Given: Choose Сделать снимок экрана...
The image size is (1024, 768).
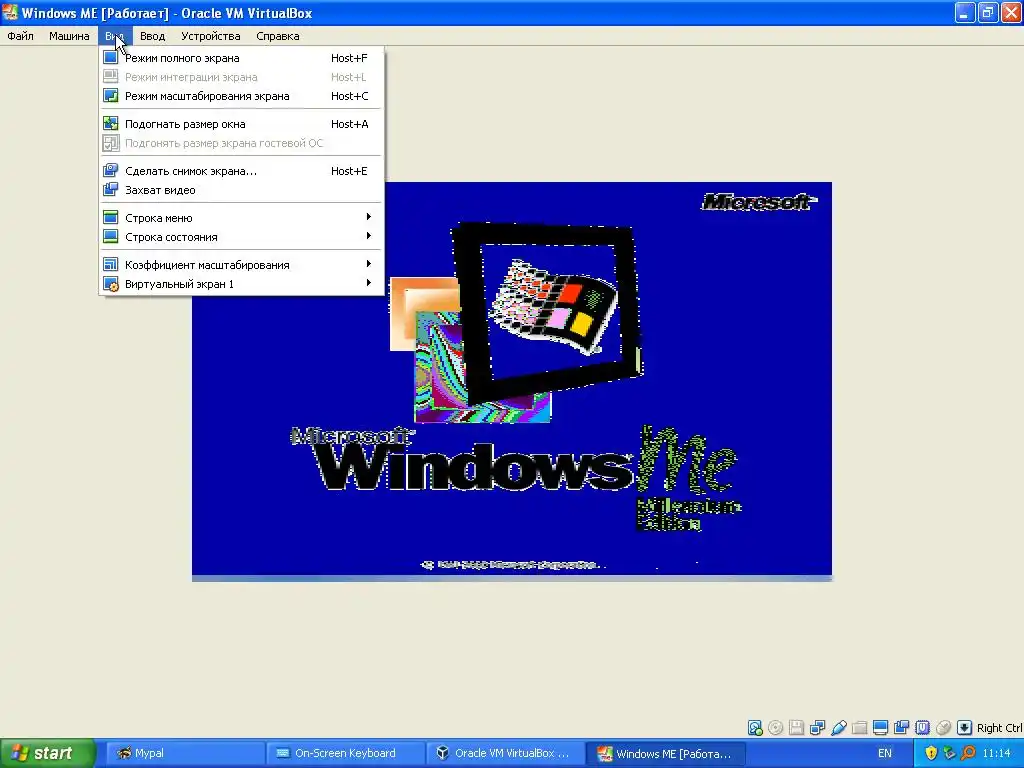Looking at the screenshot, I should tap(241, 171).
